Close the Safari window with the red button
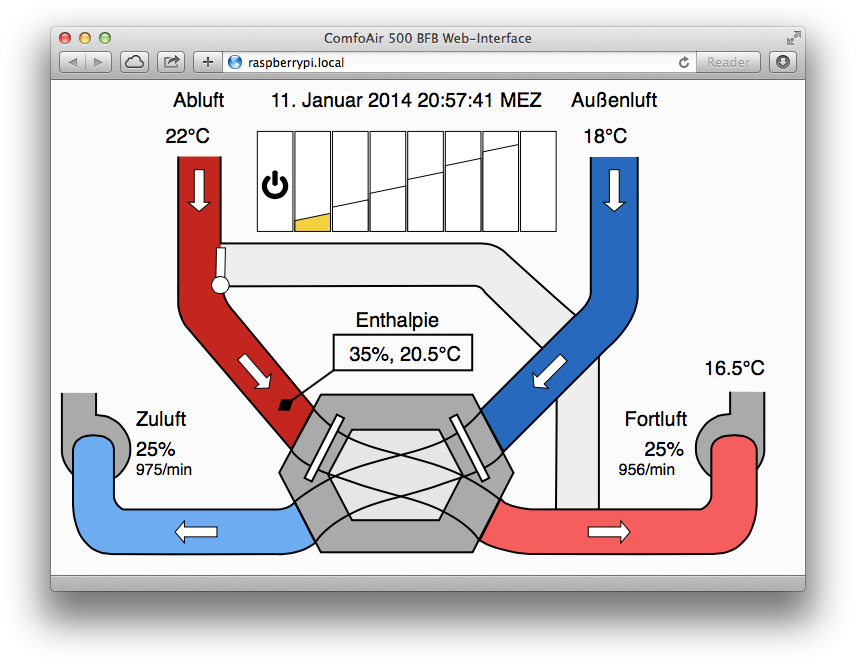 click(65, 38)
